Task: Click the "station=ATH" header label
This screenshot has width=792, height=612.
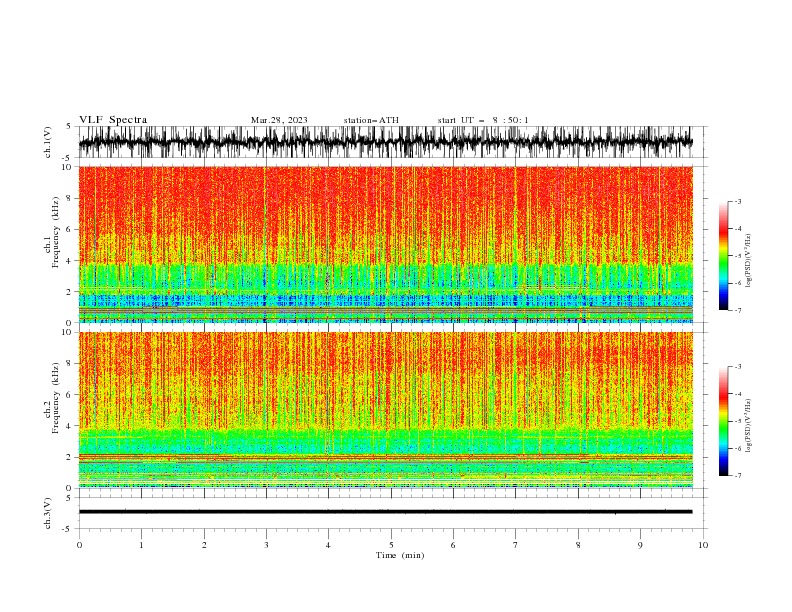Action: [x=371, y=120]
